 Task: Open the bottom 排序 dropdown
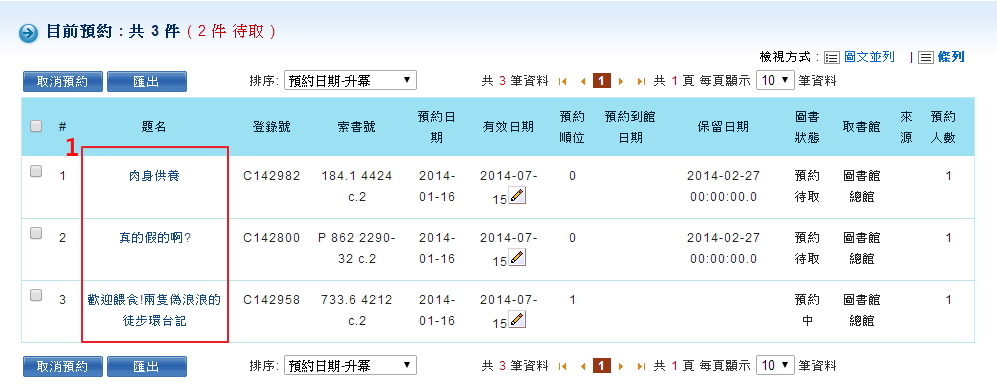(350, 366)
